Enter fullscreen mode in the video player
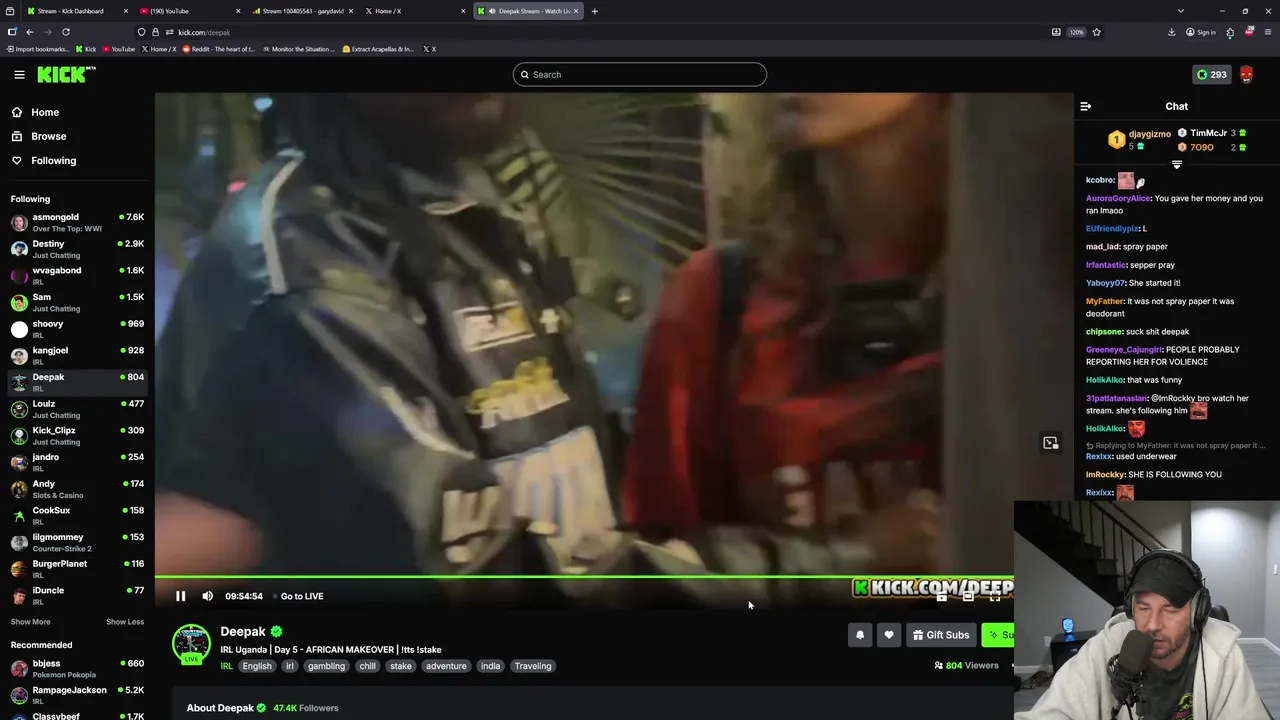Screen dimensions: 1280x720 (995, 597)
